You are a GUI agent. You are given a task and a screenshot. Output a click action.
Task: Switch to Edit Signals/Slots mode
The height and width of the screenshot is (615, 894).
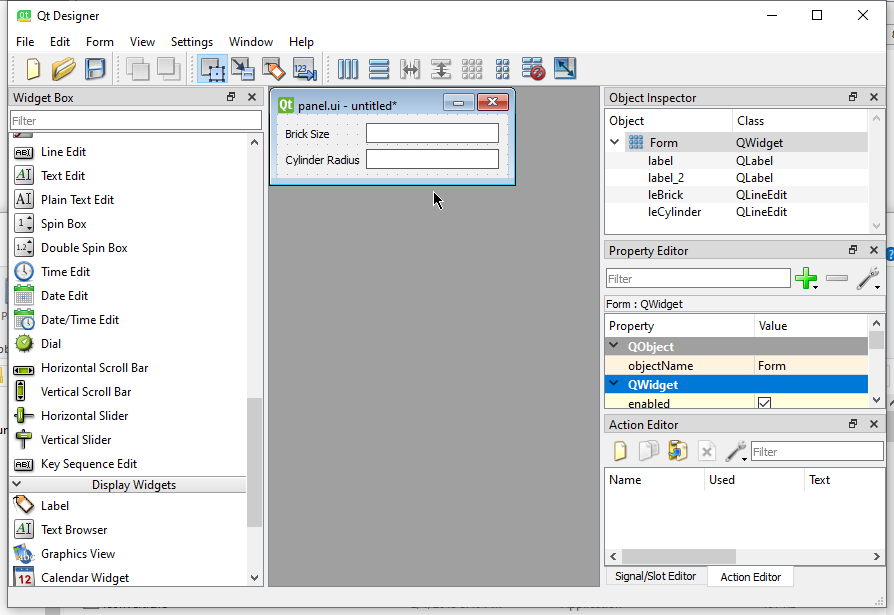(x=243, y=69)
